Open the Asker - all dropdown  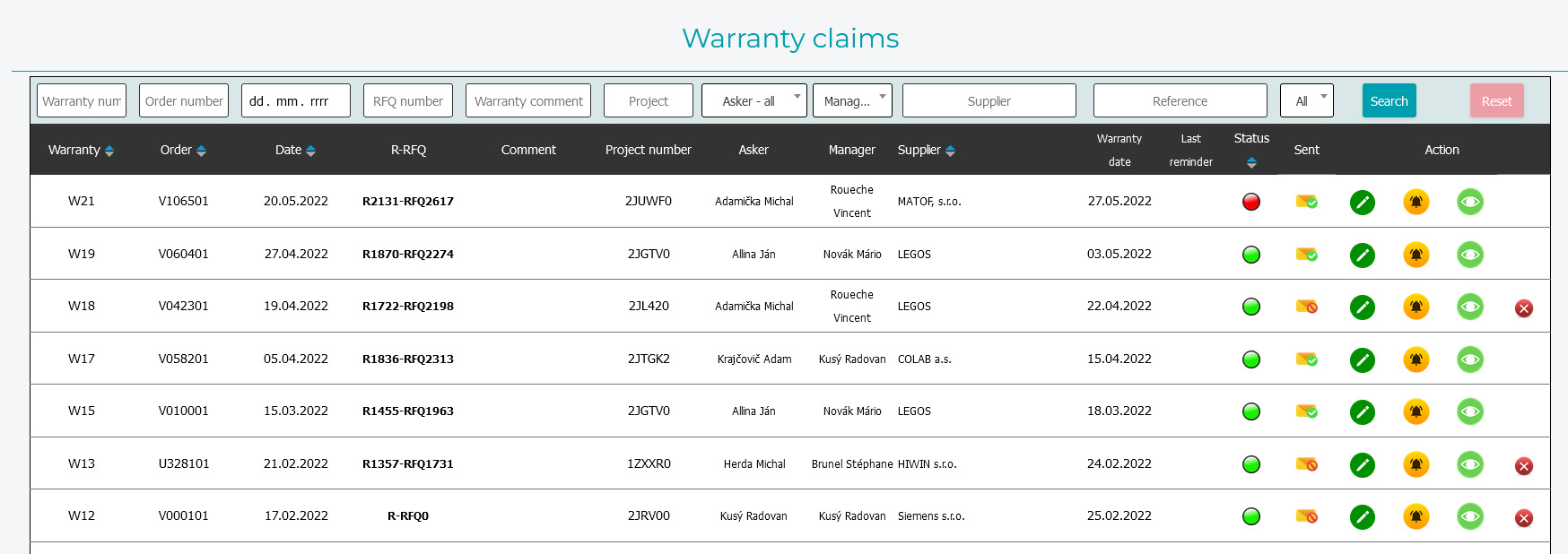tap(754, 101)
